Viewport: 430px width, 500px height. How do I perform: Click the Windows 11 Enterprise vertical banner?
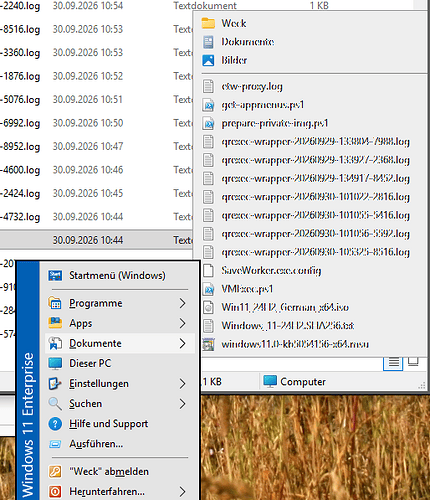28,380
